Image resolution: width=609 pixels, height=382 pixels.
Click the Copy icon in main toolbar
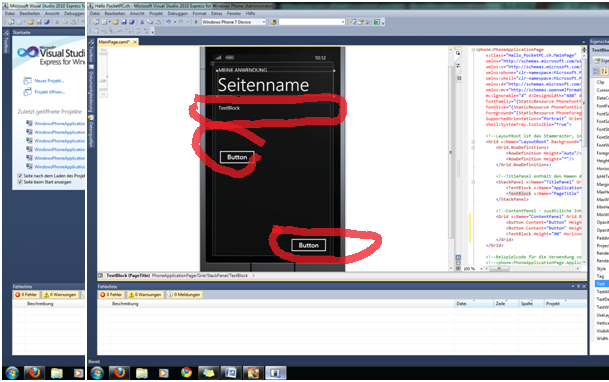(150, 22)
